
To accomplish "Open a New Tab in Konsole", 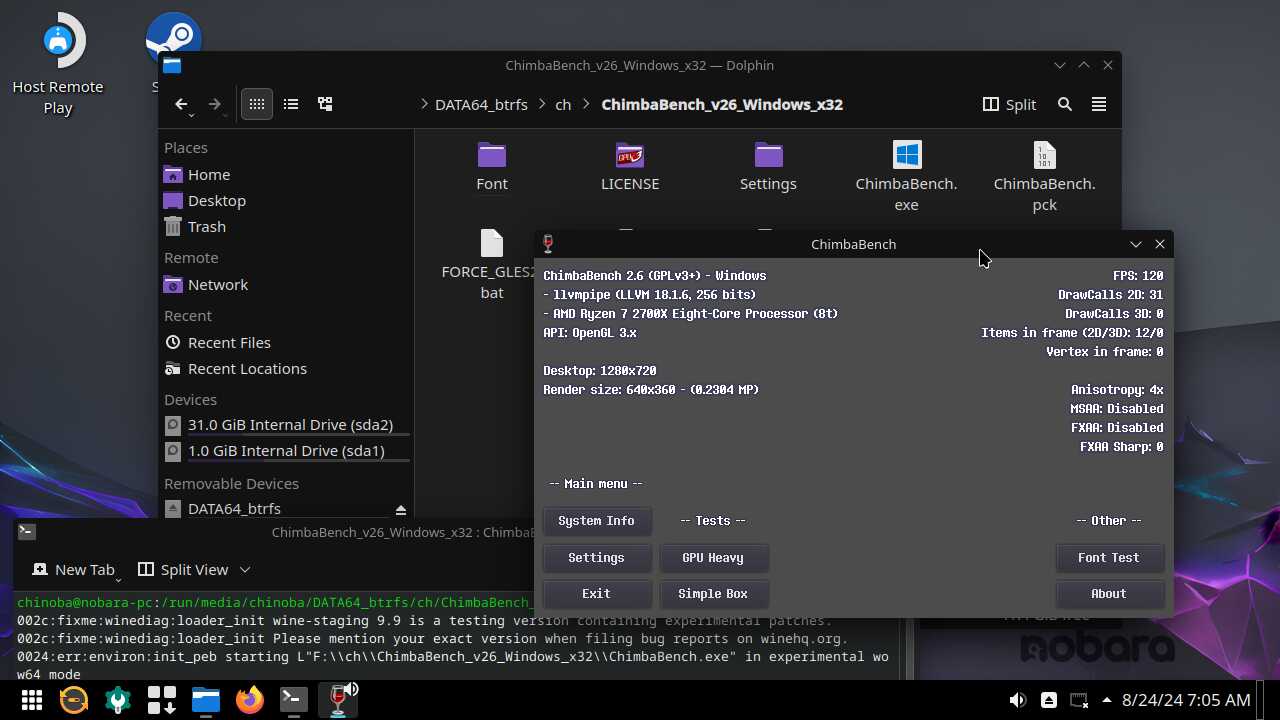I will pos(76,569).
